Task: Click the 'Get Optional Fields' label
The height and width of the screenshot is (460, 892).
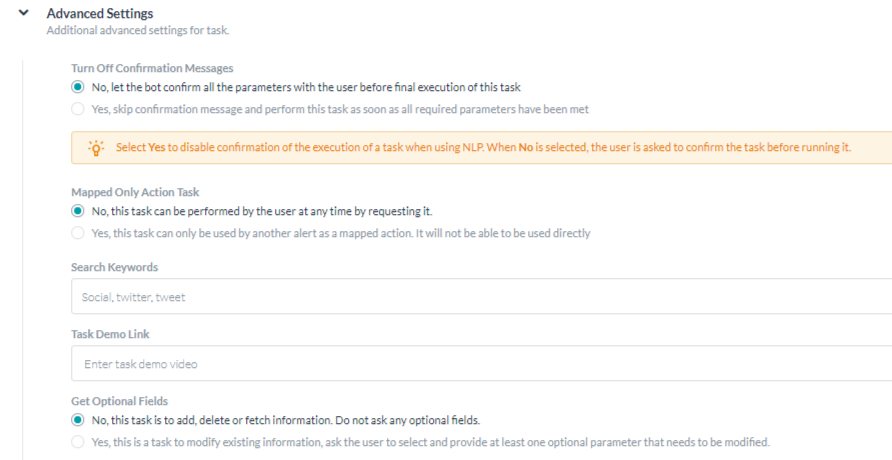Action: [x=120, y=401]
